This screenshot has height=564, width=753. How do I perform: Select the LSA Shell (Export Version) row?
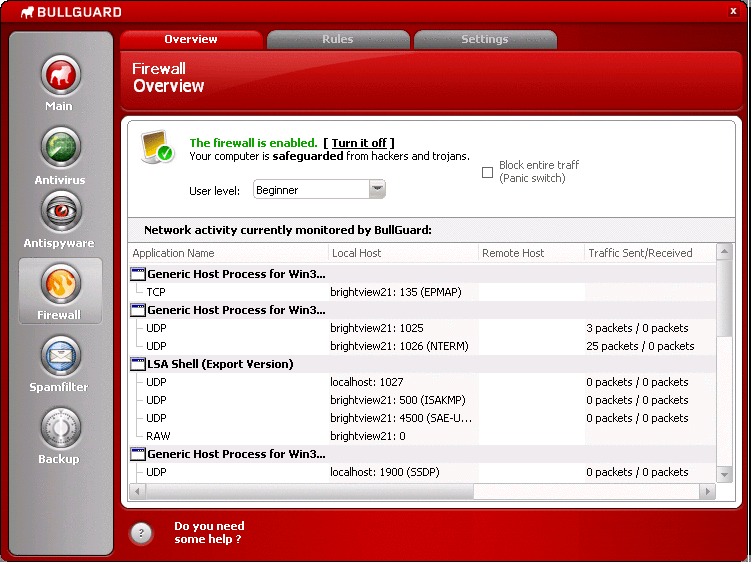coord(423,364)
